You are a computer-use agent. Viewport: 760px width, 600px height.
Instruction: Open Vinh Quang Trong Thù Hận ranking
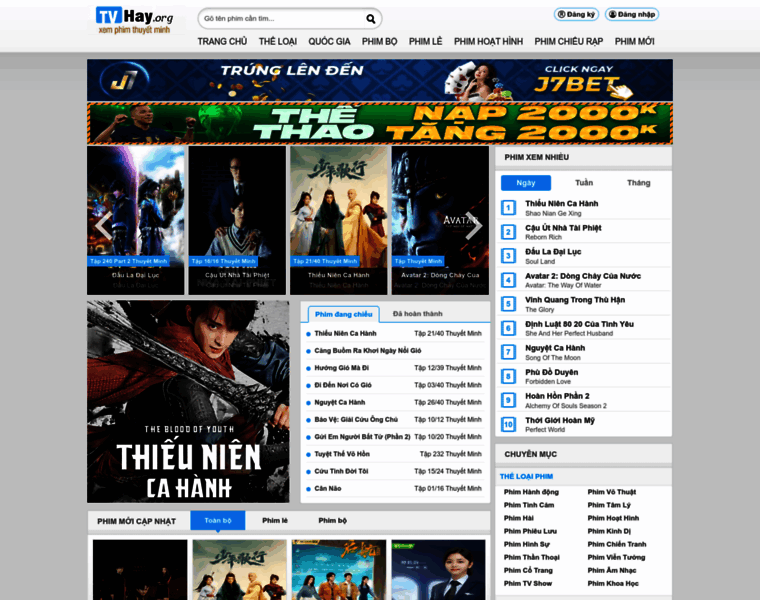[575, 300]
